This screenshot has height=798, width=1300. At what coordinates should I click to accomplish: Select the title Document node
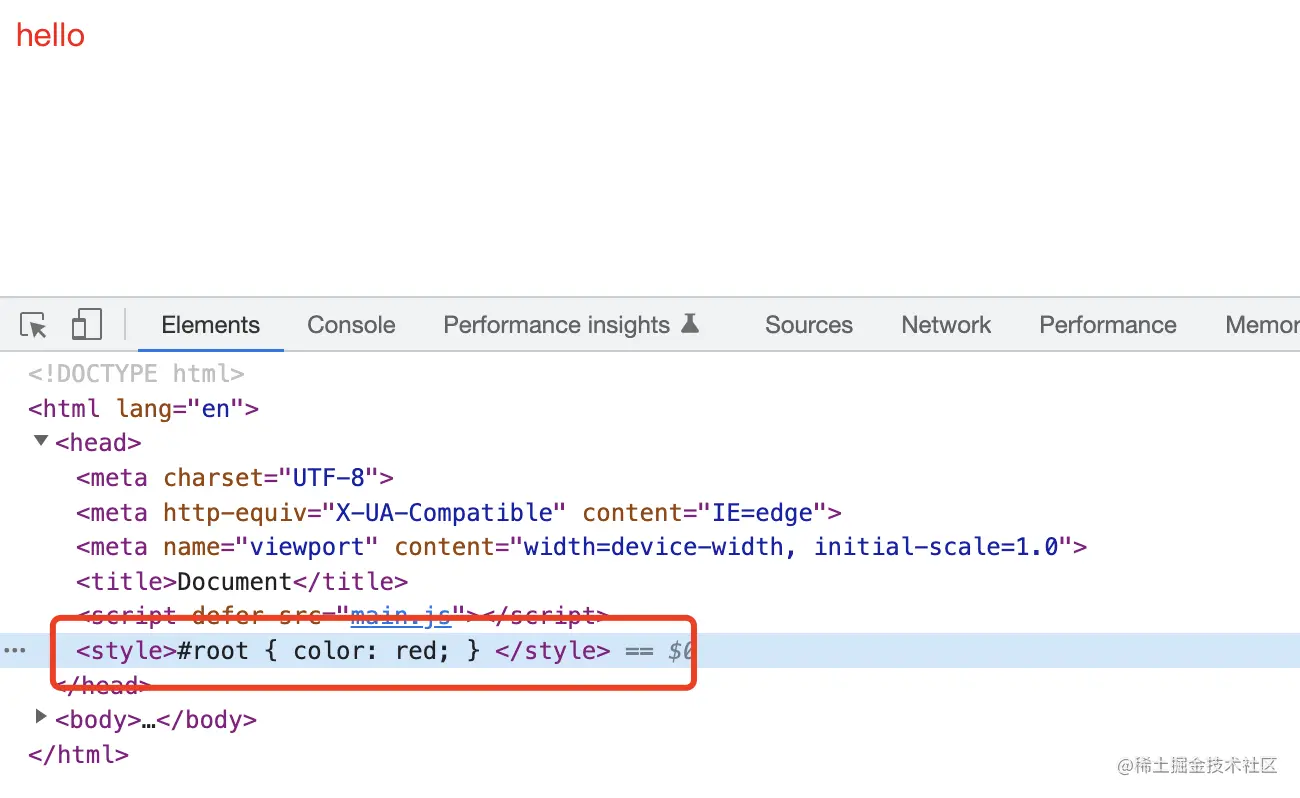coord(240,581)
